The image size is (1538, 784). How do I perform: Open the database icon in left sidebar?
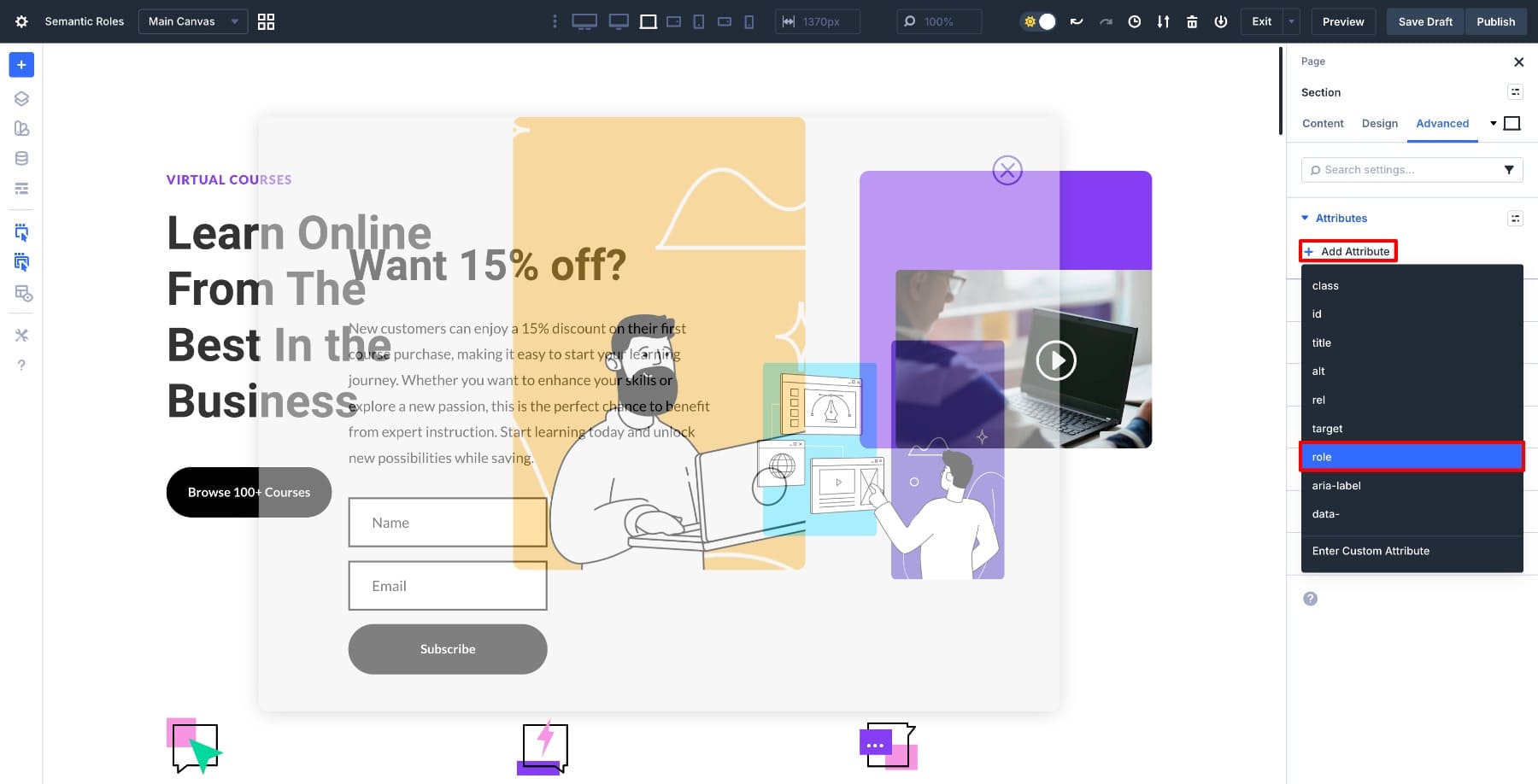point(21,158)
